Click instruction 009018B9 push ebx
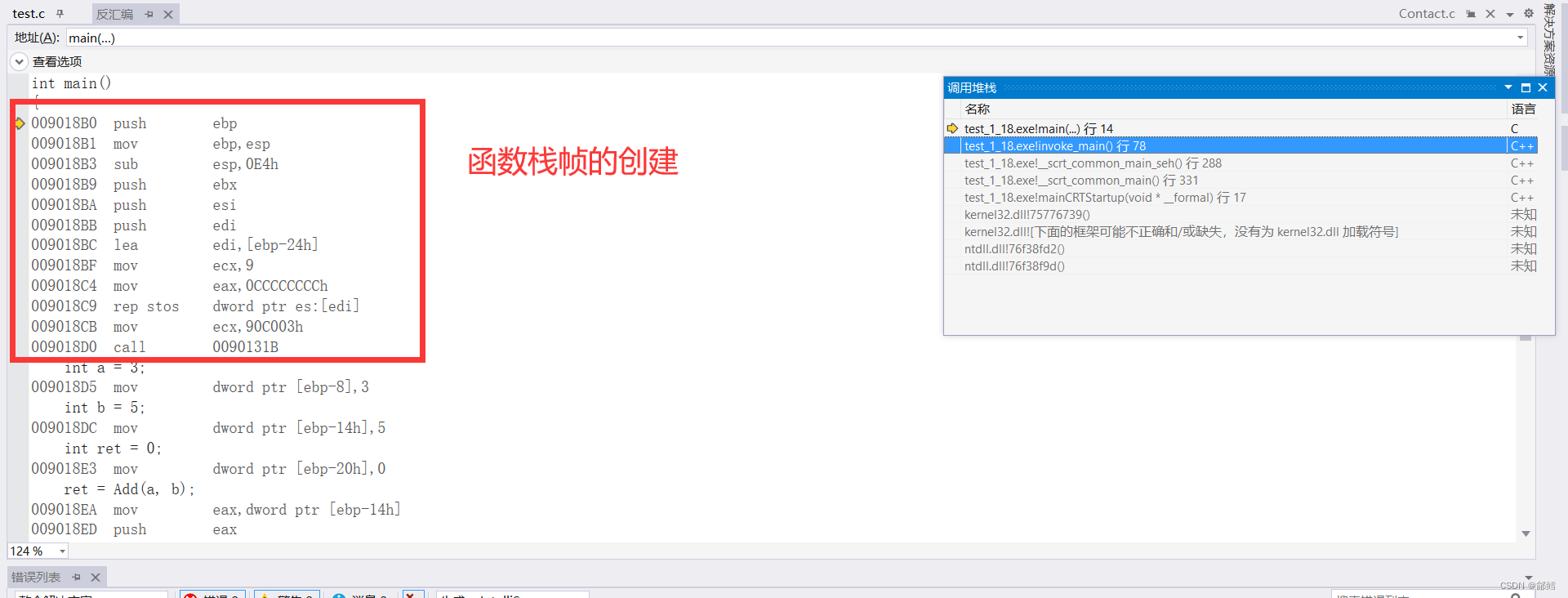Viewport: 1568px width, 598px height. [x=135, y=185]
